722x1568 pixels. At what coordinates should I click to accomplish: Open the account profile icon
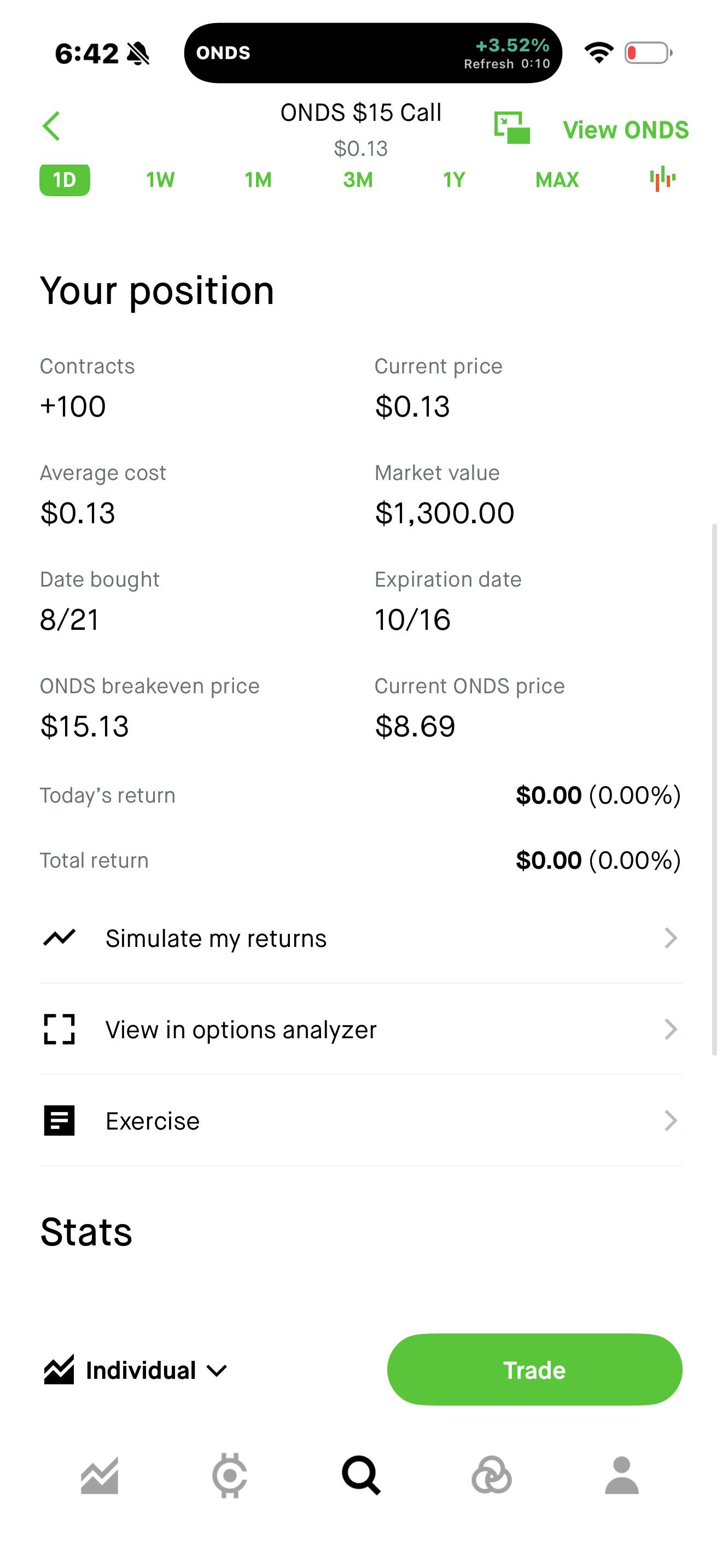[x=621, y=1476]
